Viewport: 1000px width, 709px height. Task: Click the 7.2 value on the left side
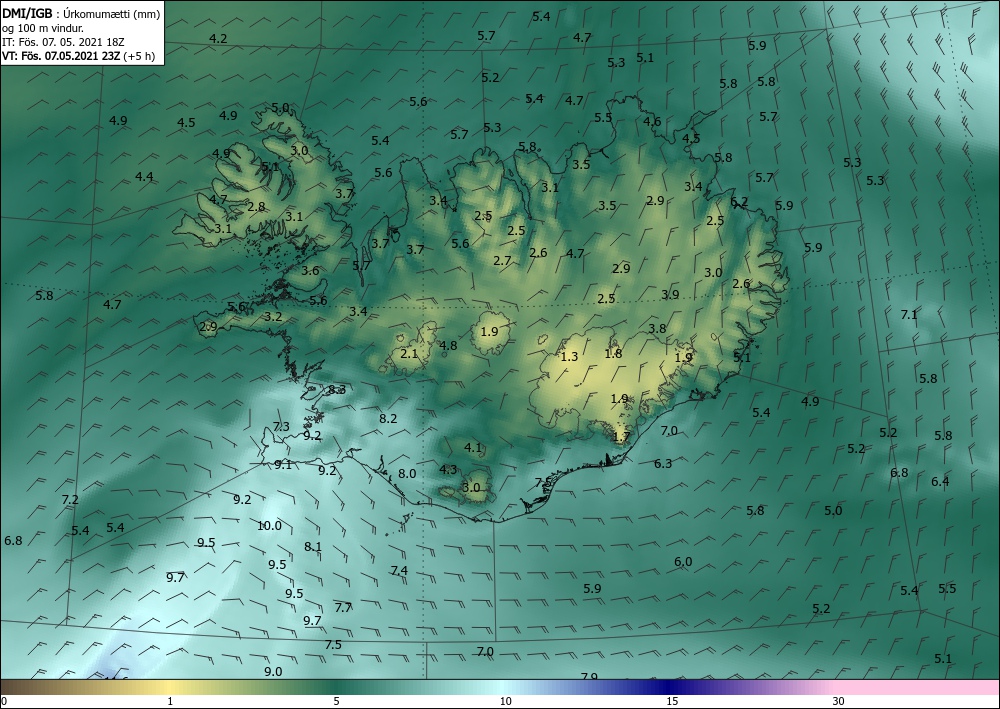[x=70, y=500]
